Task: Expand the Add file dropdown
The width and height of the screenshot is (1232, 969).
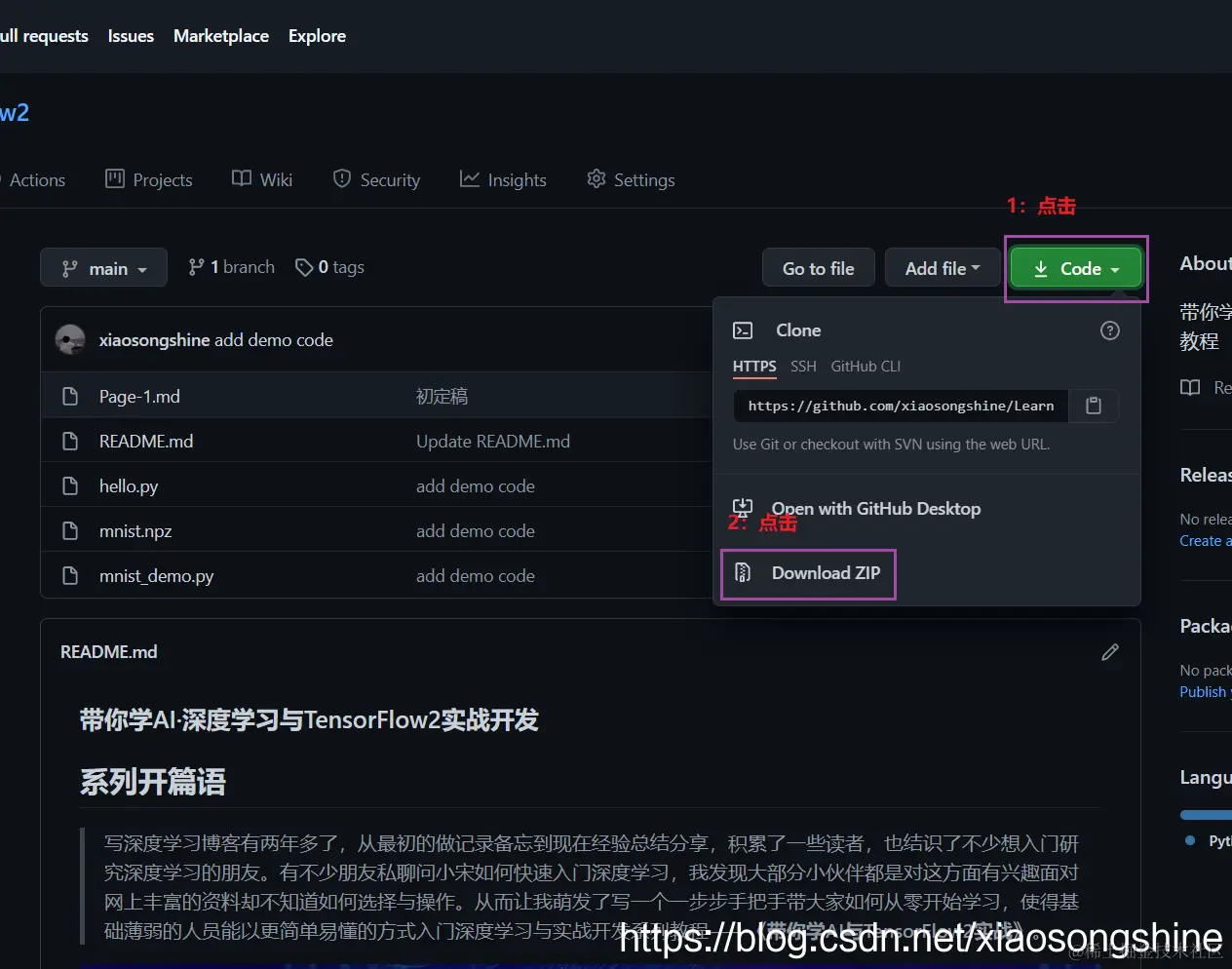Action: coord(943,268)
